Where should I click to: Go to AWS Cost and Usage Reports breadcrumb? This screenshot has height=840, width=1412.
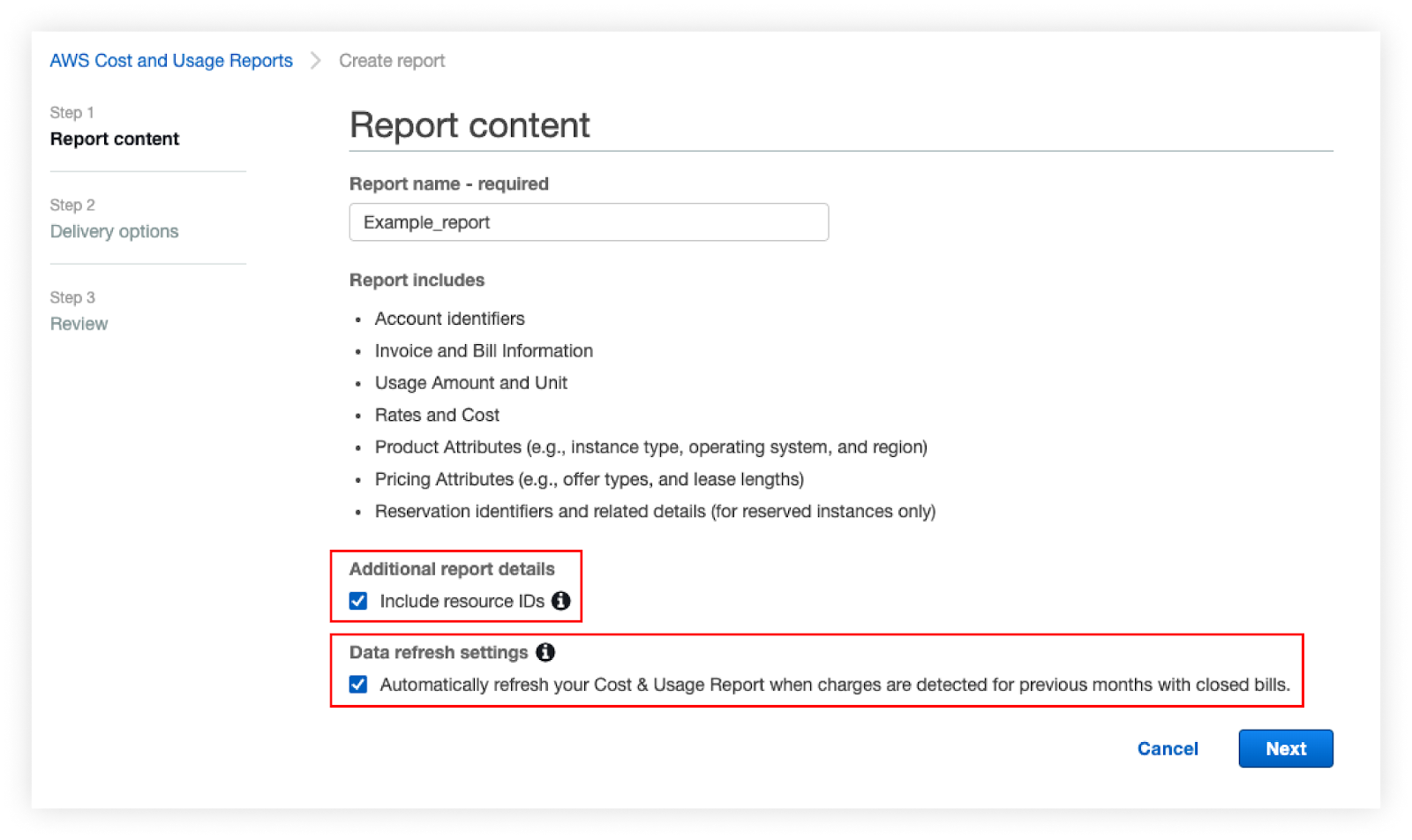[171, 61]
